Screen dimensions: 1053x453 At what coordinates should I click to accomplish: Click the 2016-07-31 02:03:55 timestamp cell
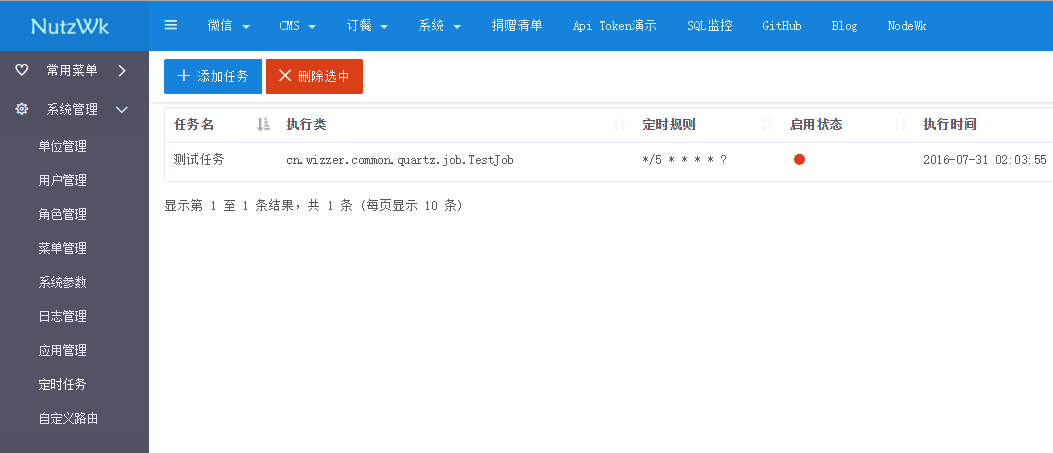(985, 160)
